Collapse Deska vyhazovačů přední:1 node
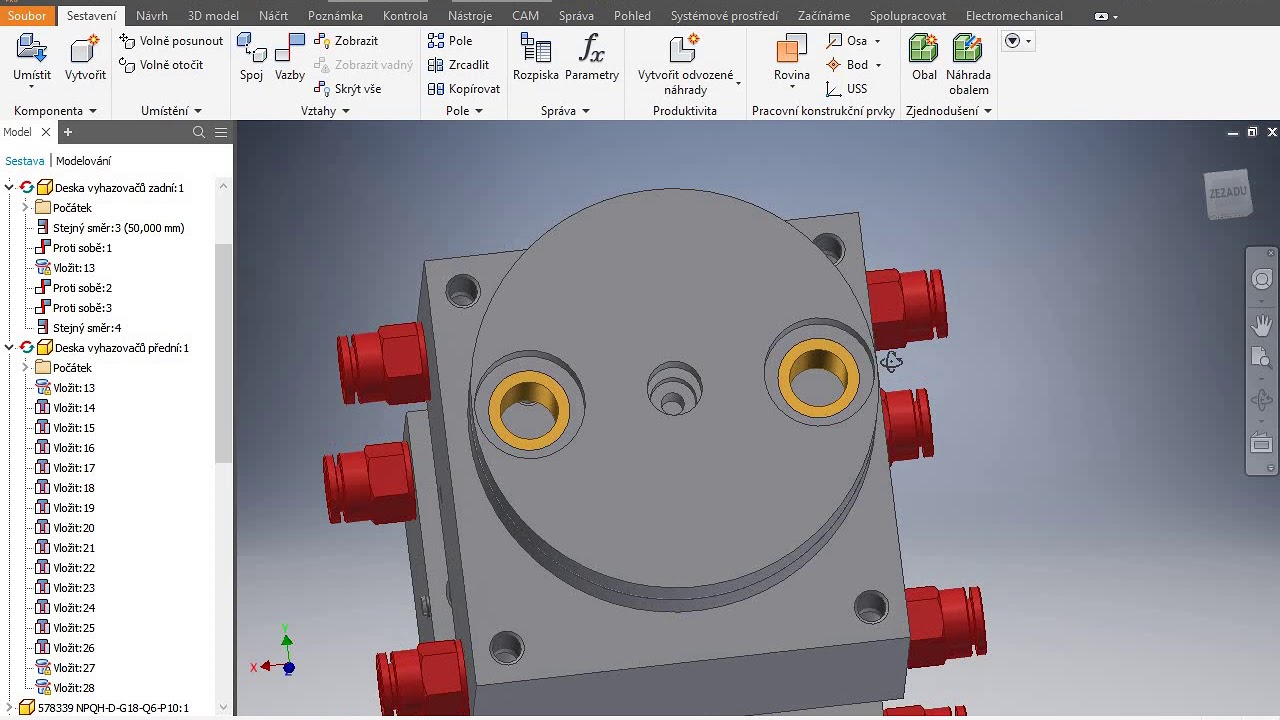1280x720 pixels. tap(9, 347)
